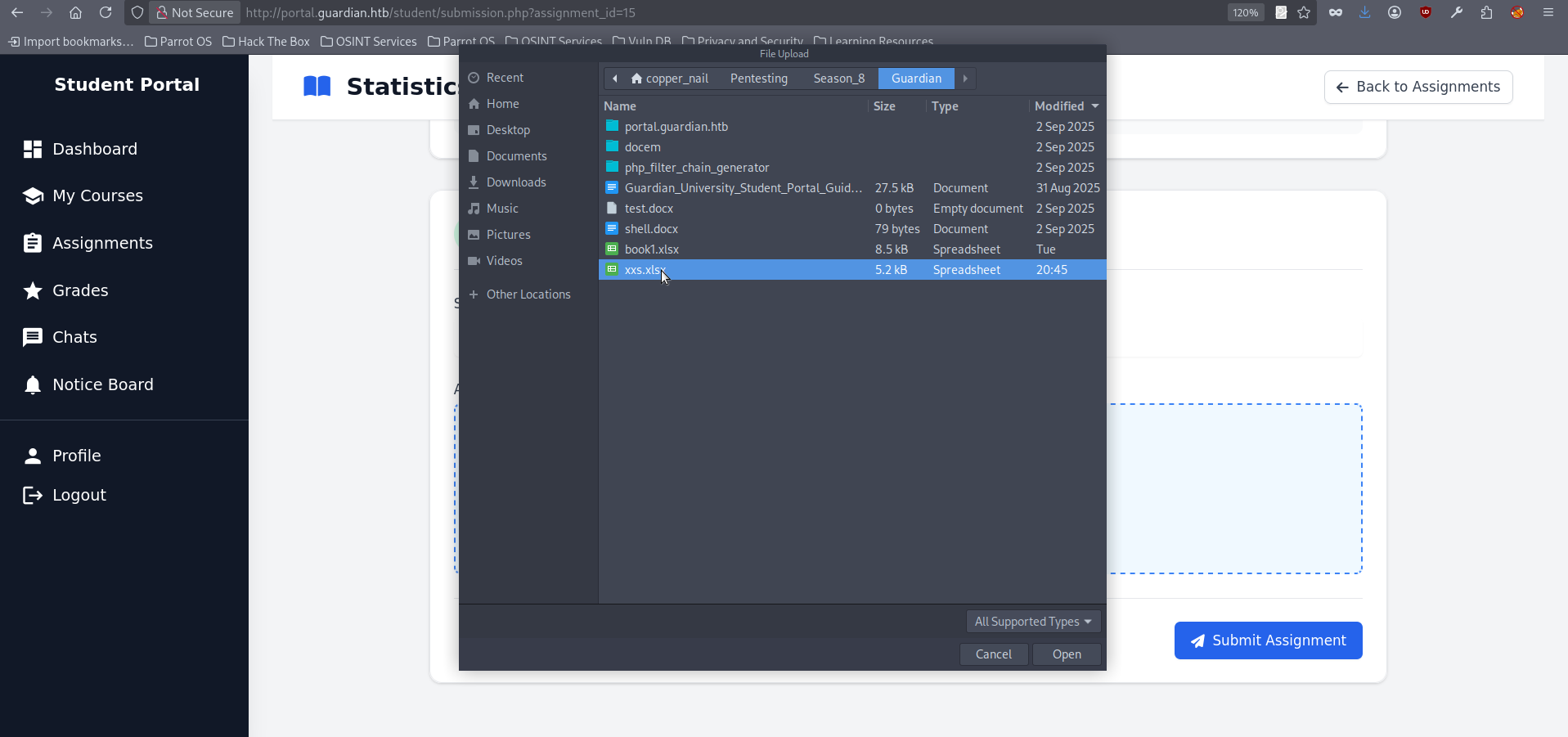Click the path-bar right arrow

pos(965,79)
